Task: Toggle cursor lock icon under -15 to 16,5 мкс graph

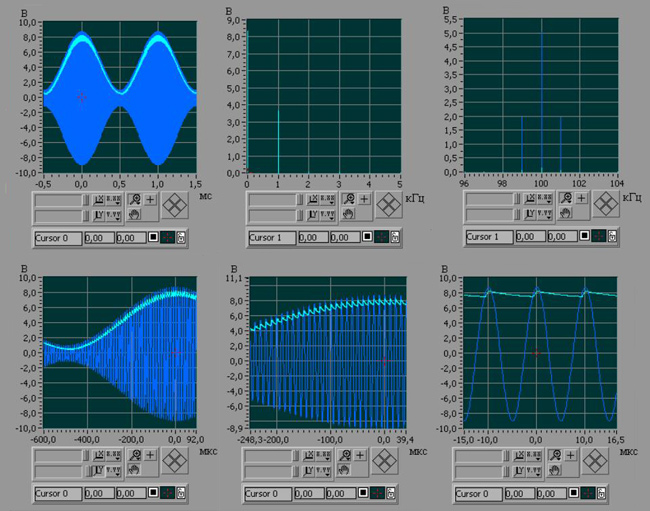Action: pos(601,493)
